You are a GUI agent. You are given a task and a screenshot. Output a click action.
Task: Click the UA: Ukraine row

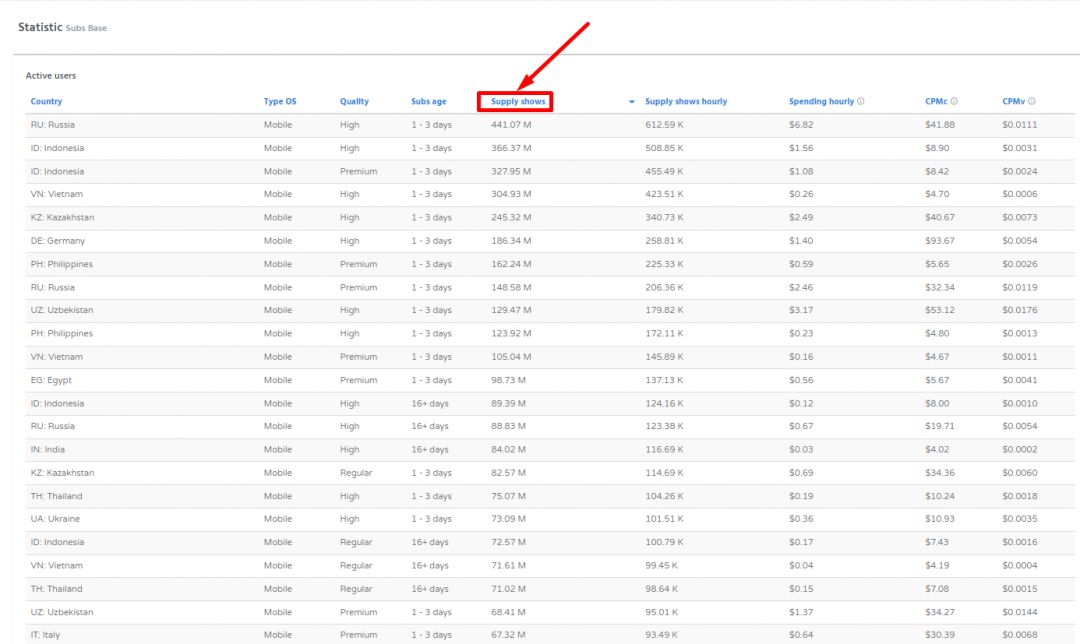point(55,519)
